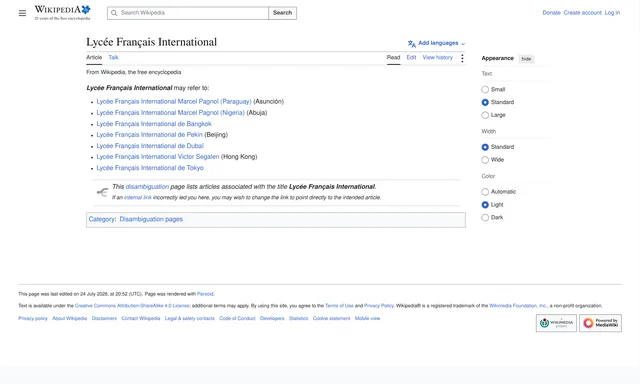Open the main menu hamburger icon
Viewport: 640px width, 384px height.
(x=22, y=13)
